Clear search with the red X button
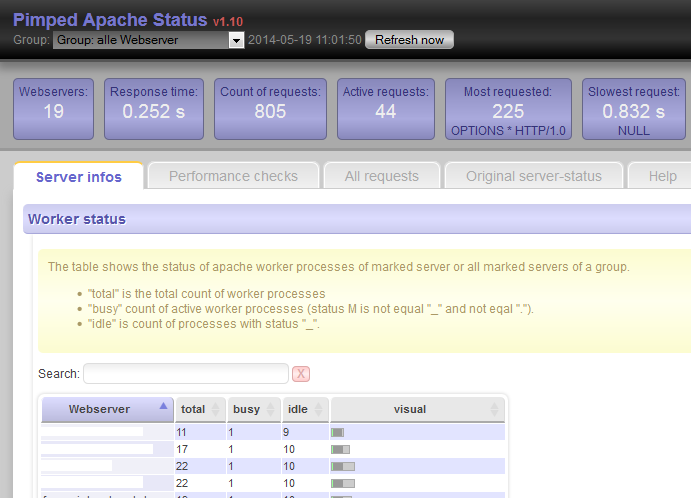 (301, 374)
